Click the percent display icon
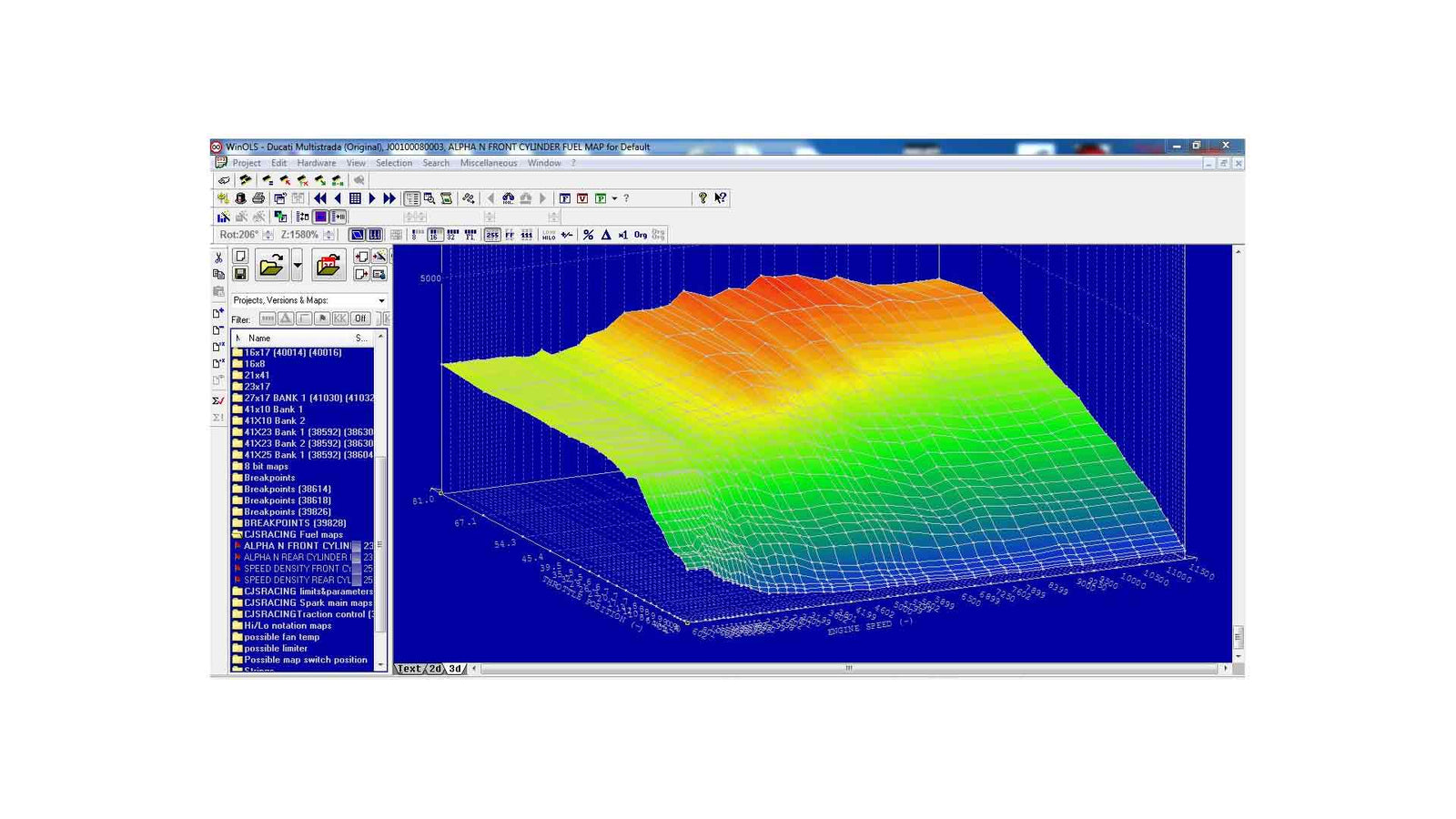 tap(588, 235)
